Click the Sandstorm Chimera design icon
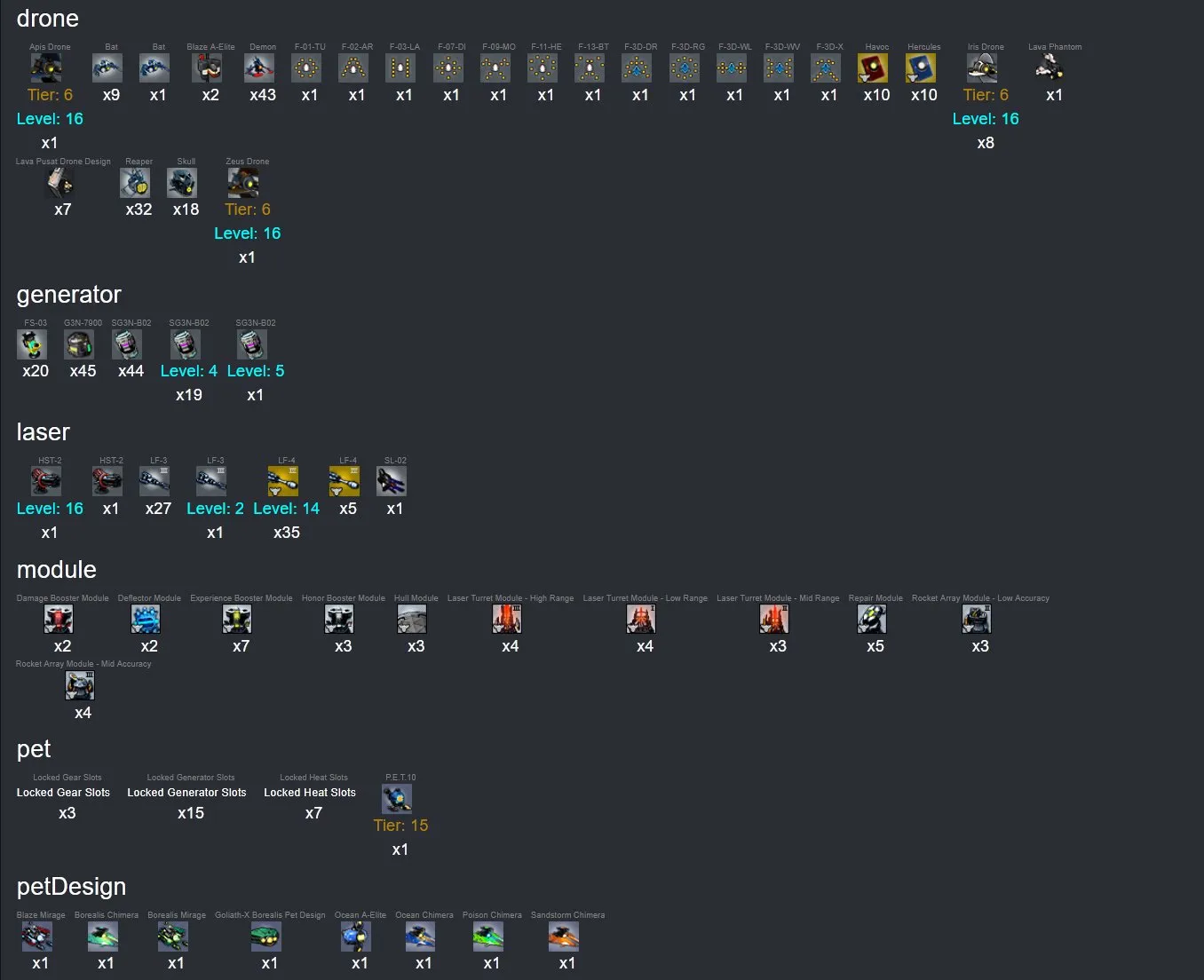 pos(564,937)
